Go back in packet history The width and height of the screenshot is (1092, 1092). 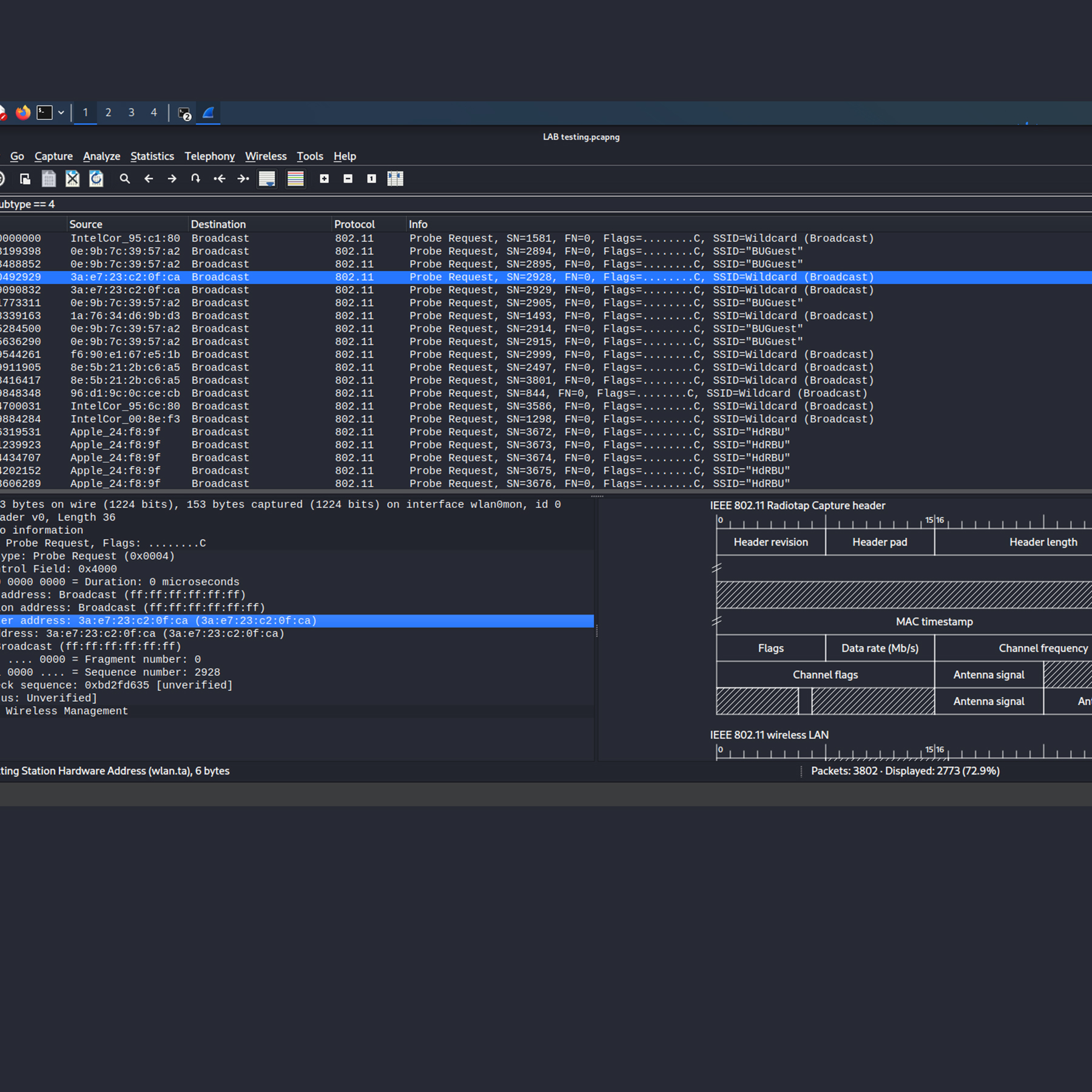tap(149, 179)
